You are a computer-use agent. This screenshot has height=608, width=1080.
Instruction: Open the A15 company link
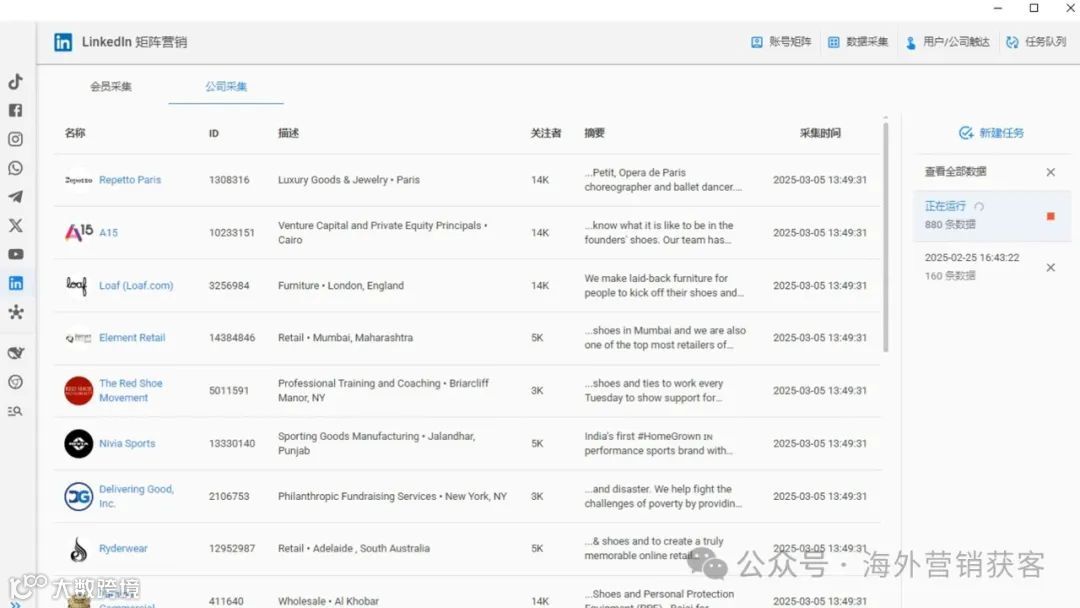click(108, 233)
